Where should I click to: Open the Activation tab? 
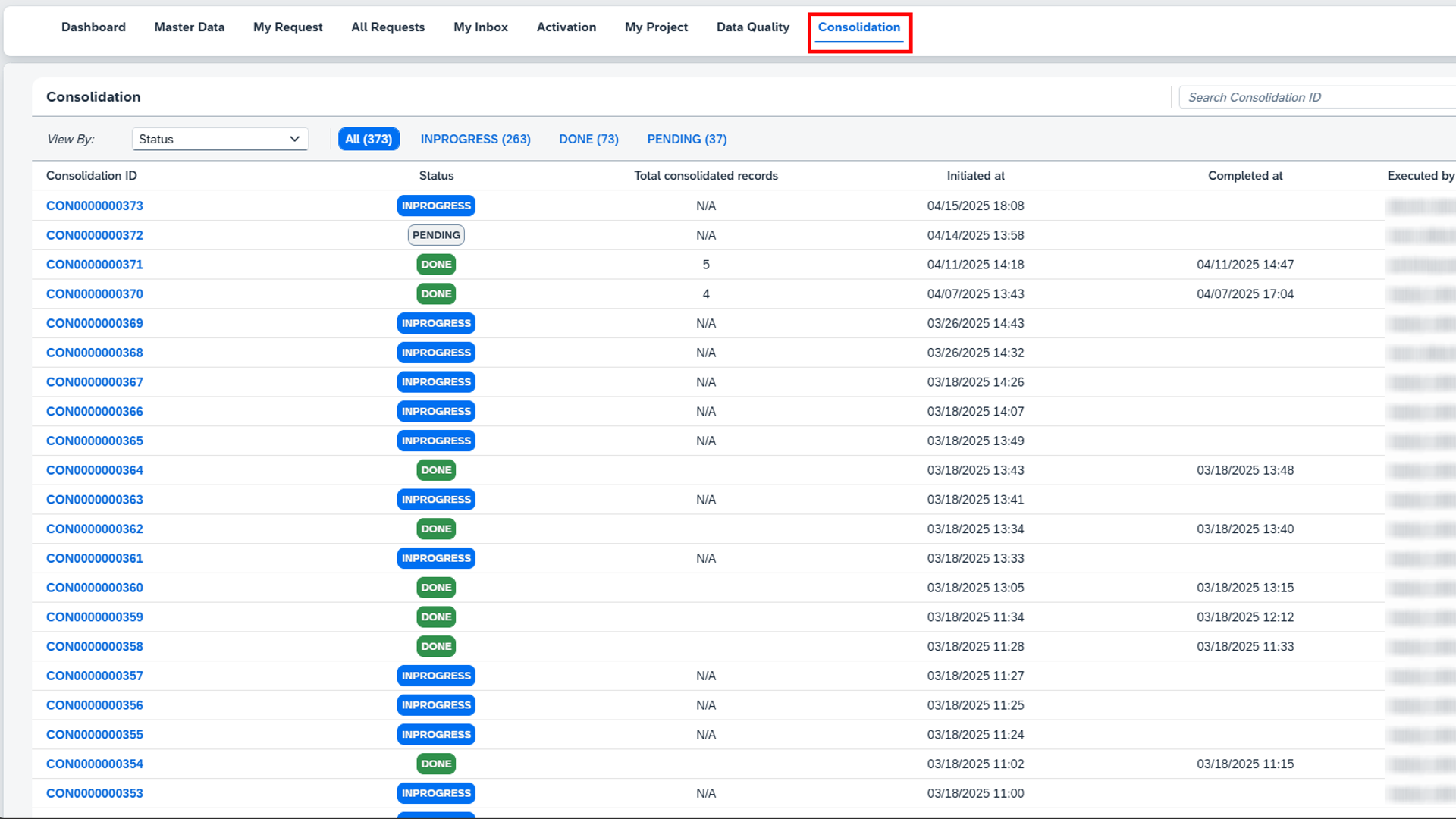pos(566,27)
